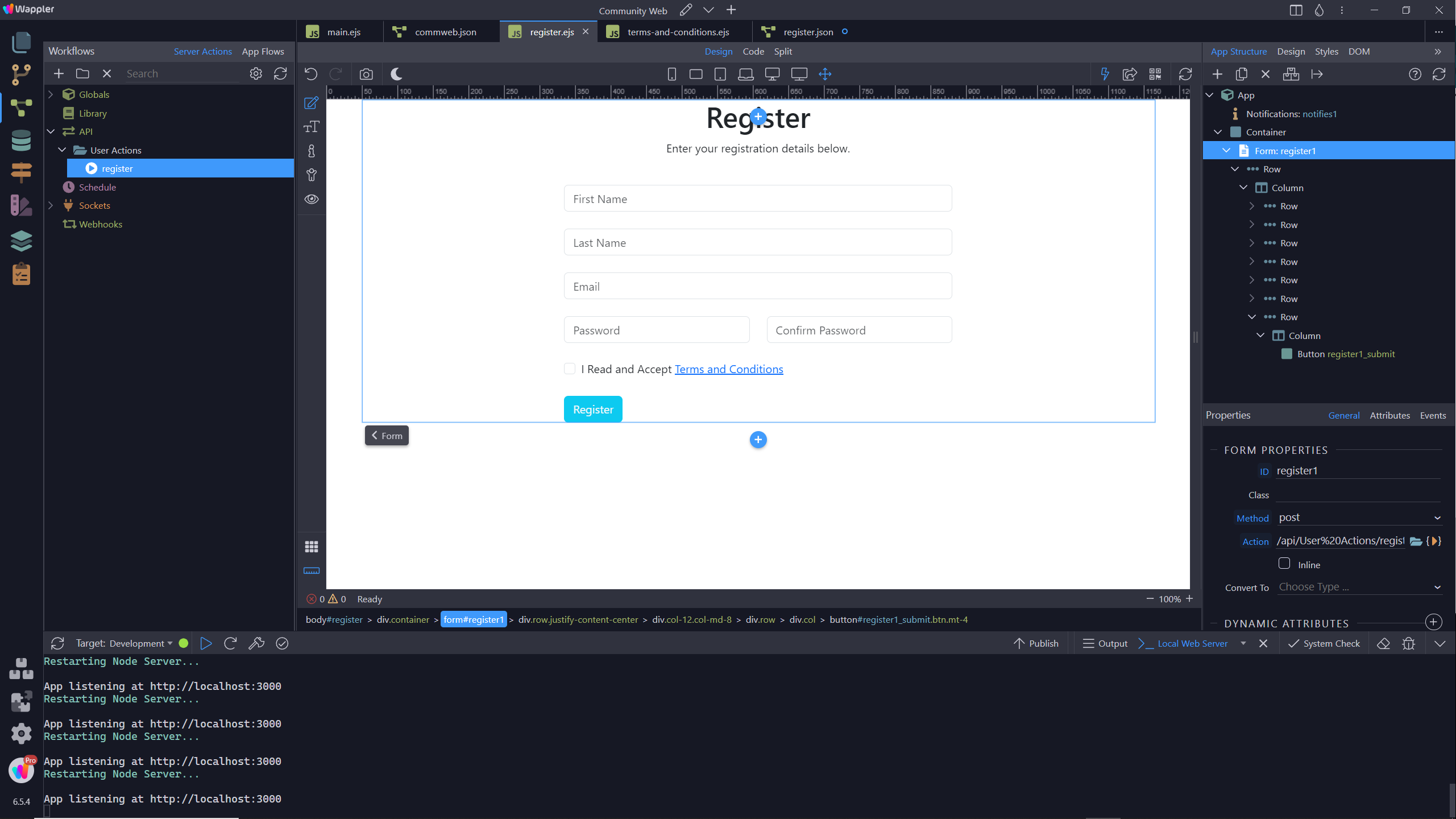1456x819 pixels.
Task: Click the Publish button
Action: [1042, 643]
